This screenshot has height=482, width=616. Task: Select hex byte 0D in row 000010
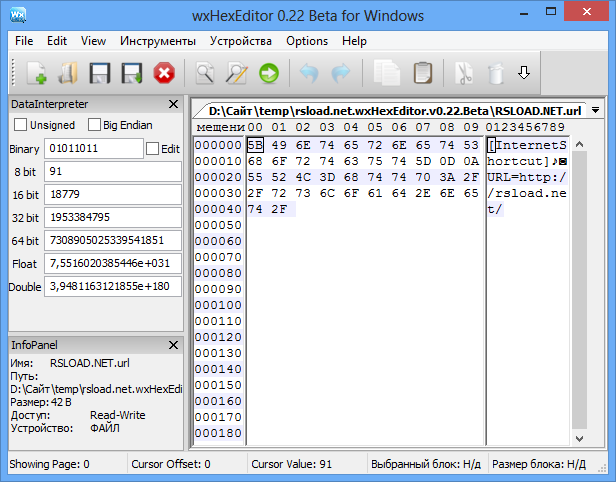tap(447, 161)
